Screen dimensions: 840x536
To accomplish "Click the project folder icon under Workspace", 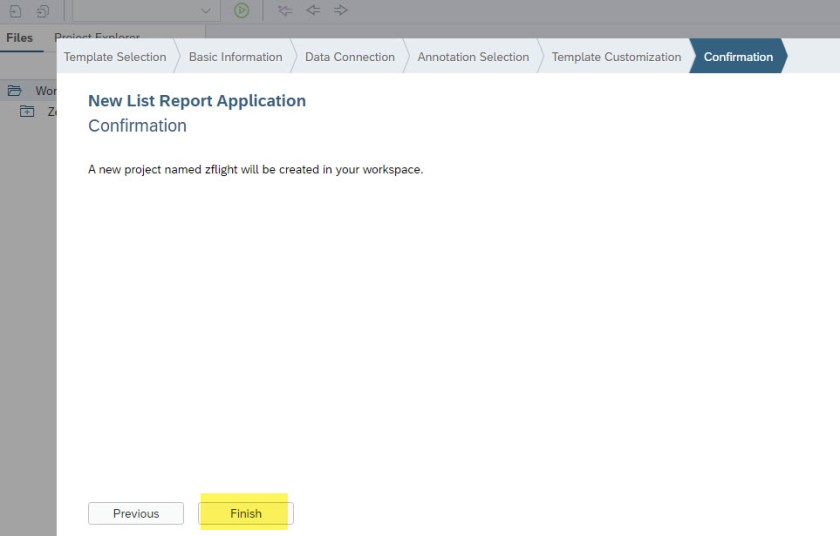I will pos(27,111).
